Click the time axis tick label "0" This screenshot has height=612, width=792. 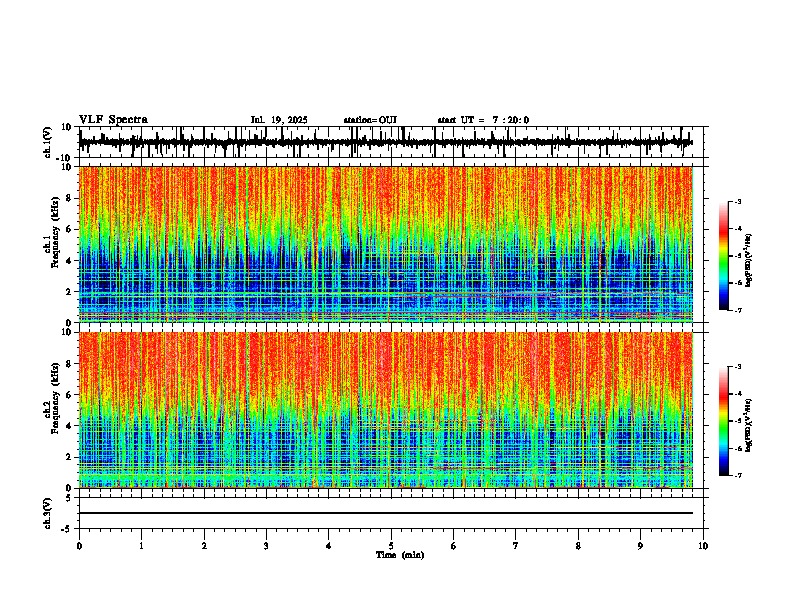79,546
